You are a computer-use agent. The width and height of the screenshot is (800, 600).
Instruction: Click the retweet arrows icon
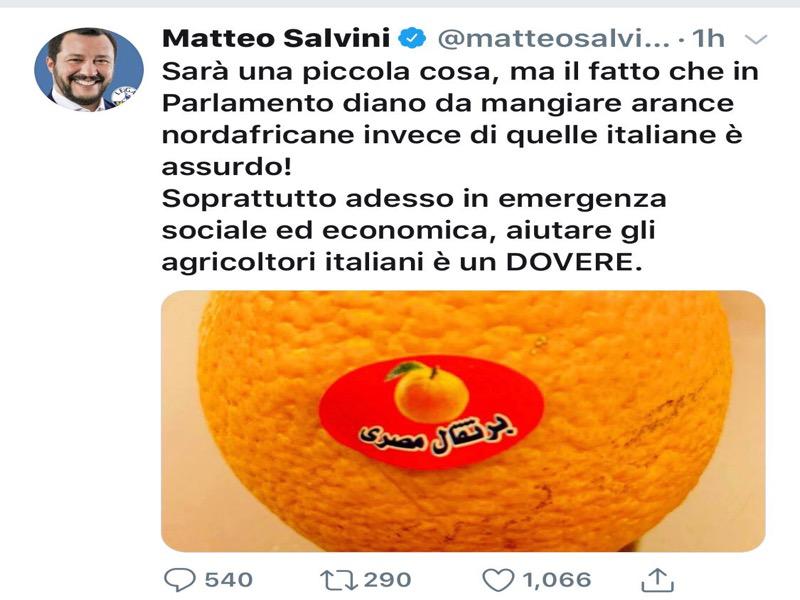(x=340, y=581)
